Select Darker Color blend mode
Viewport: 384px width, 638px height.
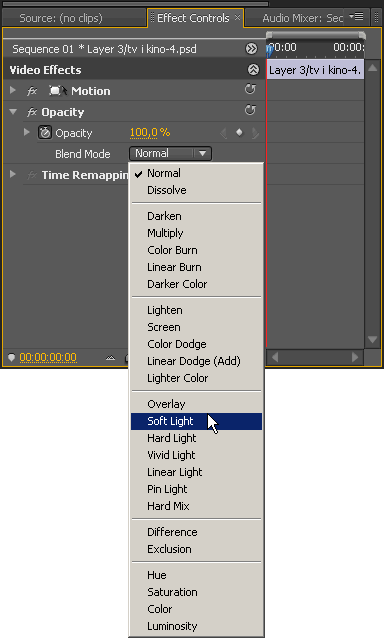coord(196,284)
